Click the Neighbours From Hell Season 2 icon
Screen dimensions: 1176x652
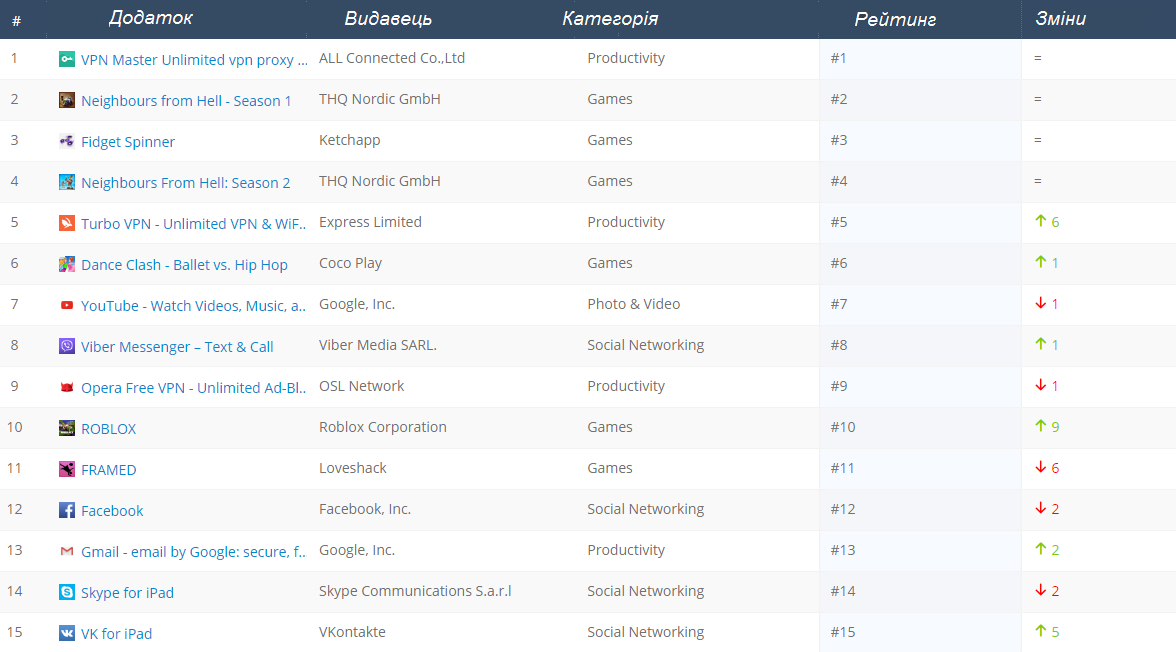click(x=67, y=182)
